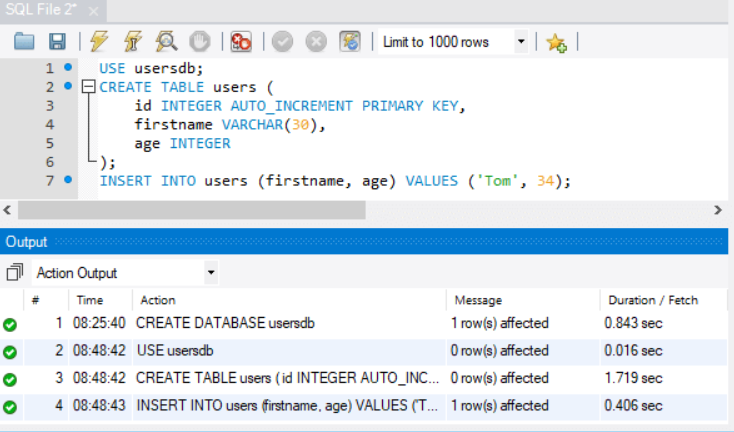Click the left arrow of horizontal scrollbar

(x=7, y=210)
